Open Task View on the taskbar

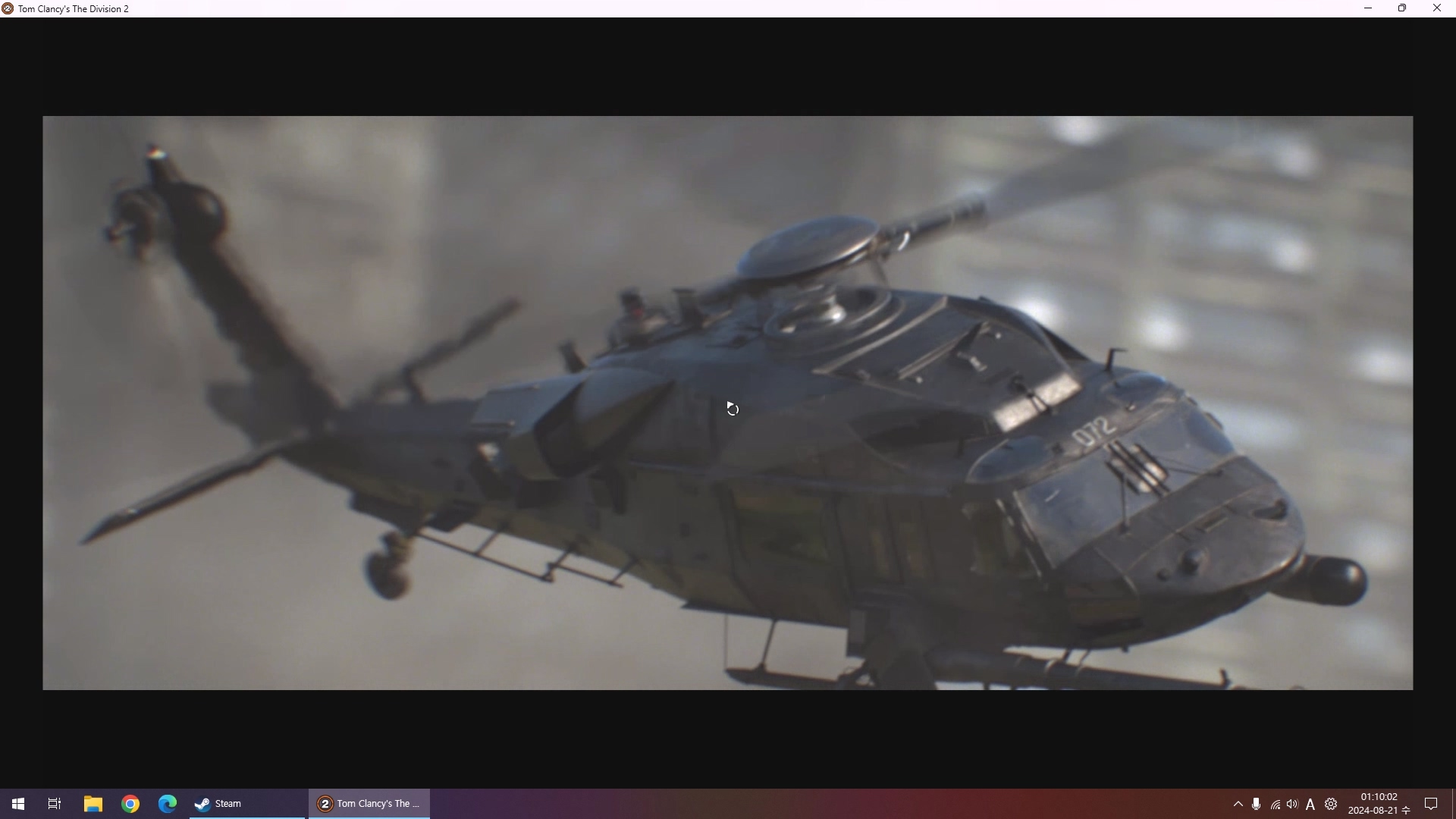55,804
